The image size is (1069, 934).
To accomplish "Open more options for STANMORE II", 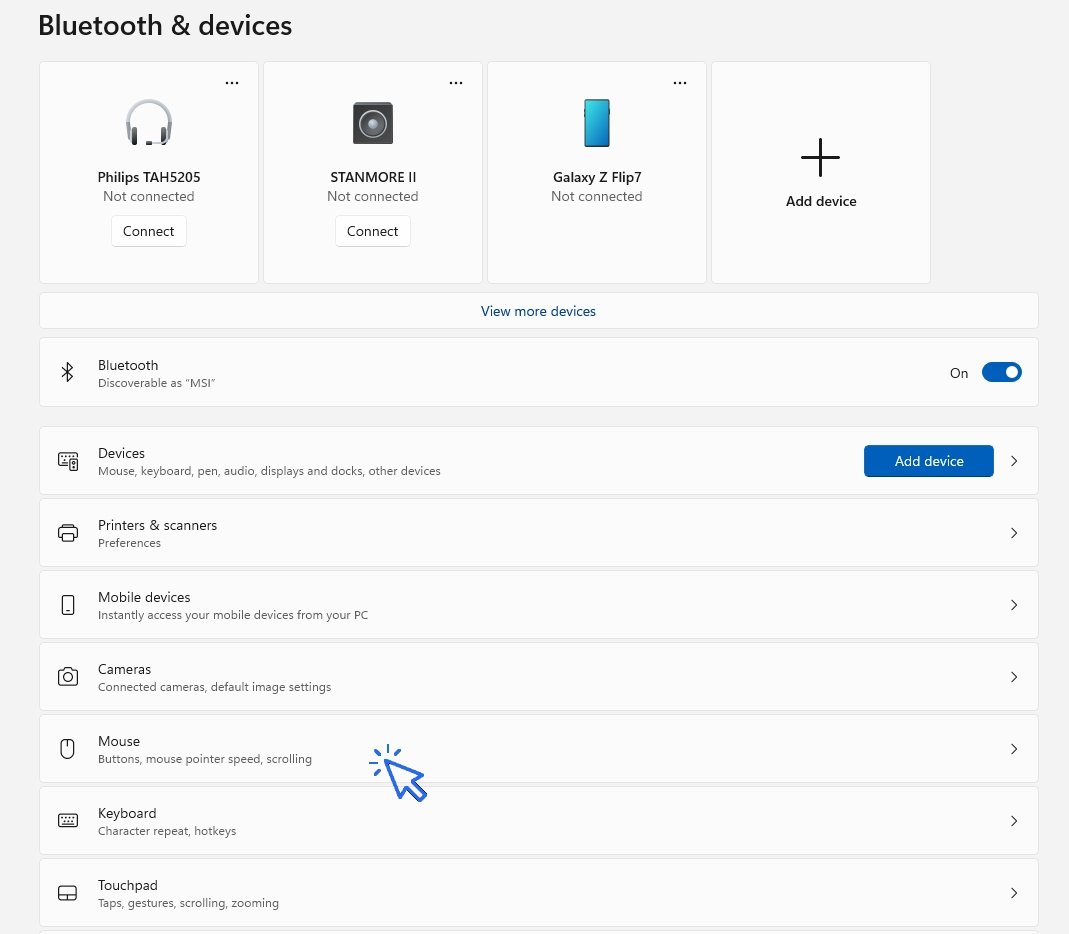I will (x=456, y=83).
